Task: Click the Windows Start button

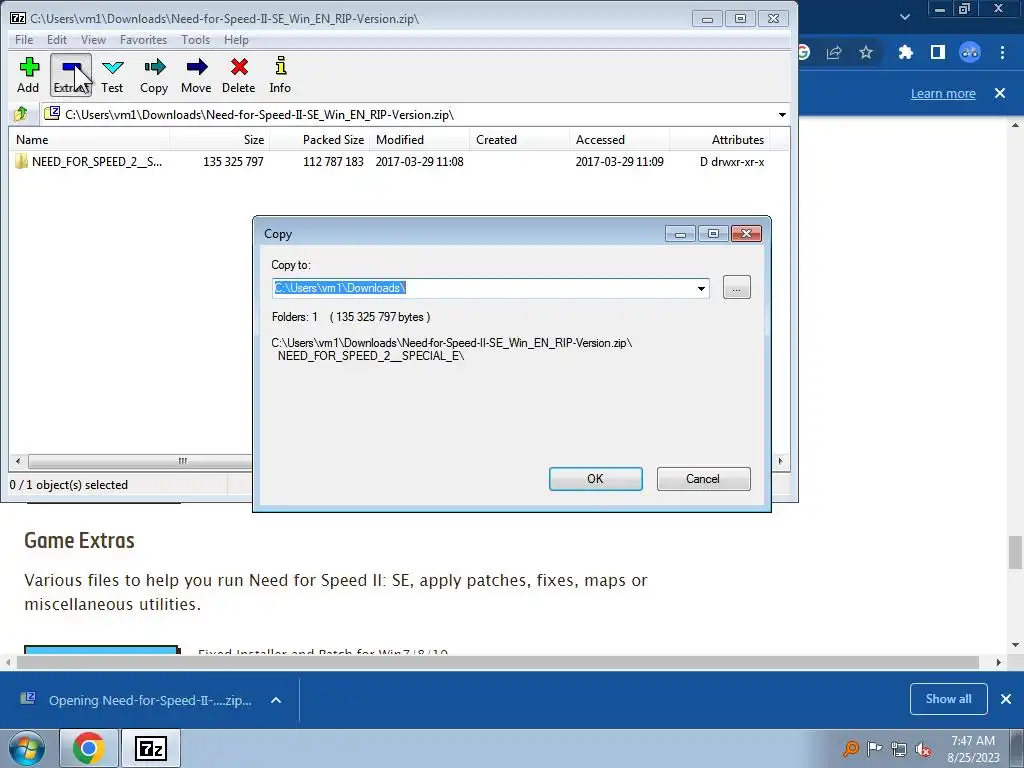Action: 26,748
